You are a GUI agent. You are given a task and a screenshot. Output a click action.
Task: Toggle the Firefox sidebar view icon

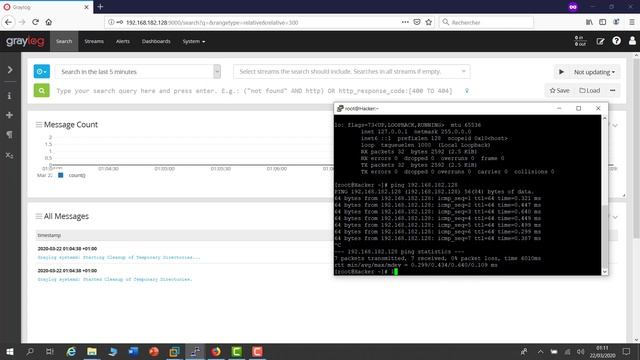click(602, 22)
